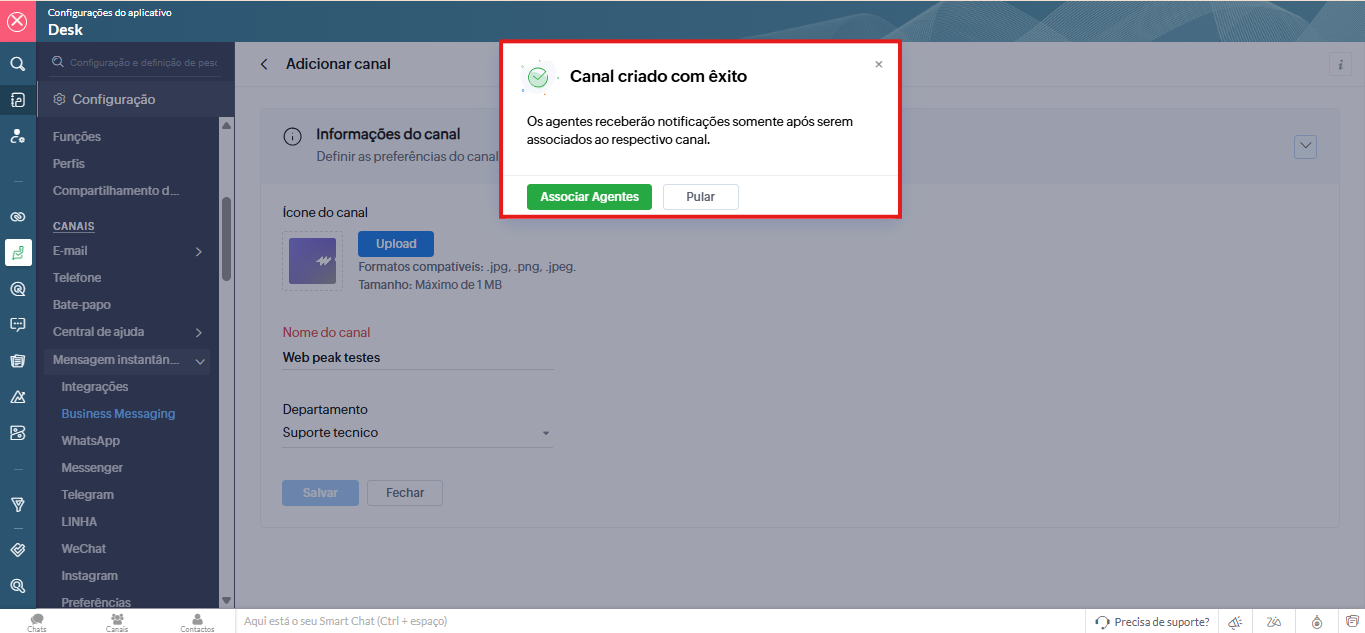
Task: Collapse the Informações do canal section
Action: click(1305, 146)
